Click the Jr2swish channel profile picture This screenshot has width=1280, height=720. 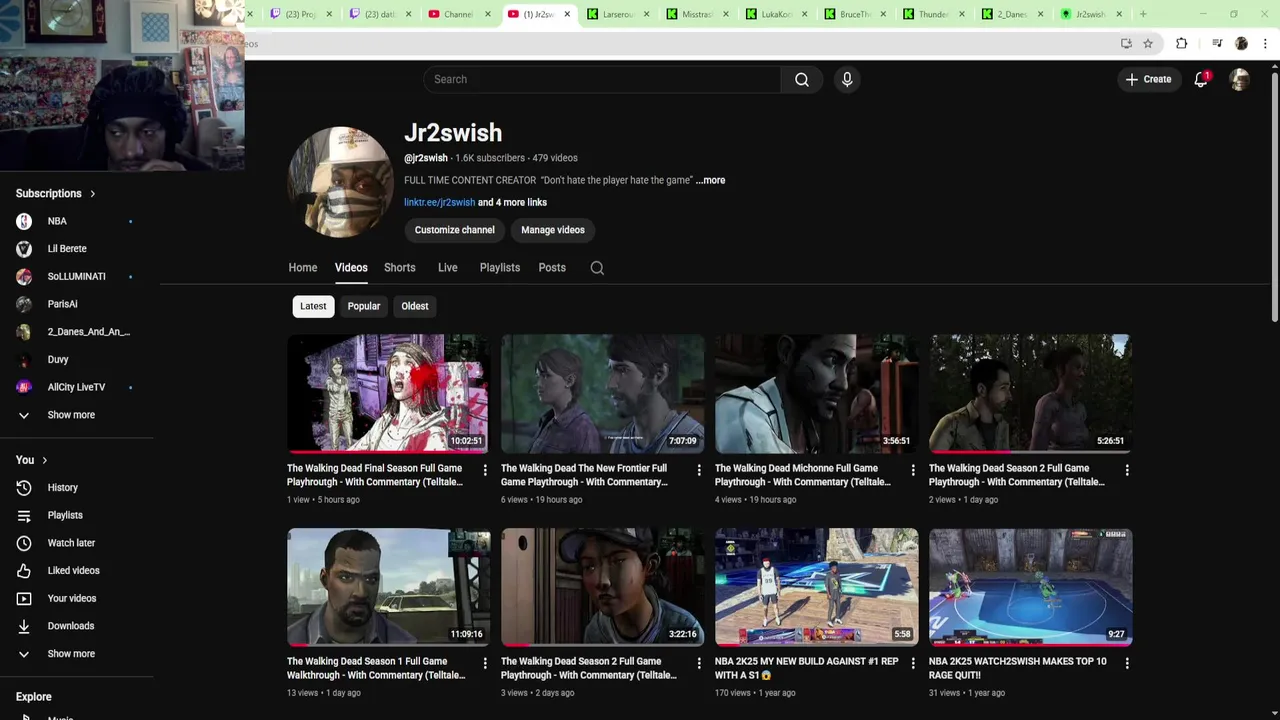click(341, 181)
